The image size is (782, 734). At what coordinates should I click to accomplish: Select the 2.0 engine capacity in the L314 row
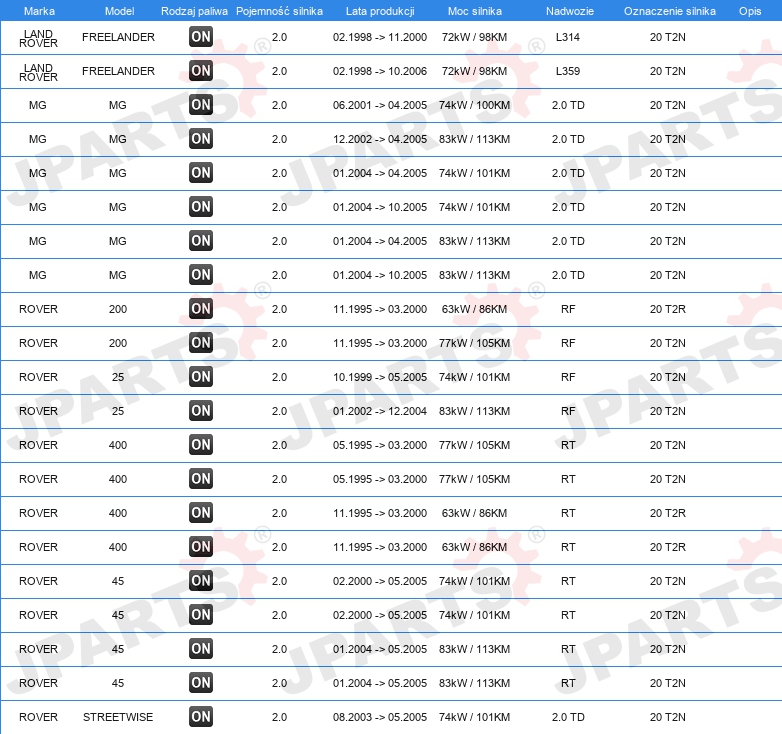(x=279, y=37)
